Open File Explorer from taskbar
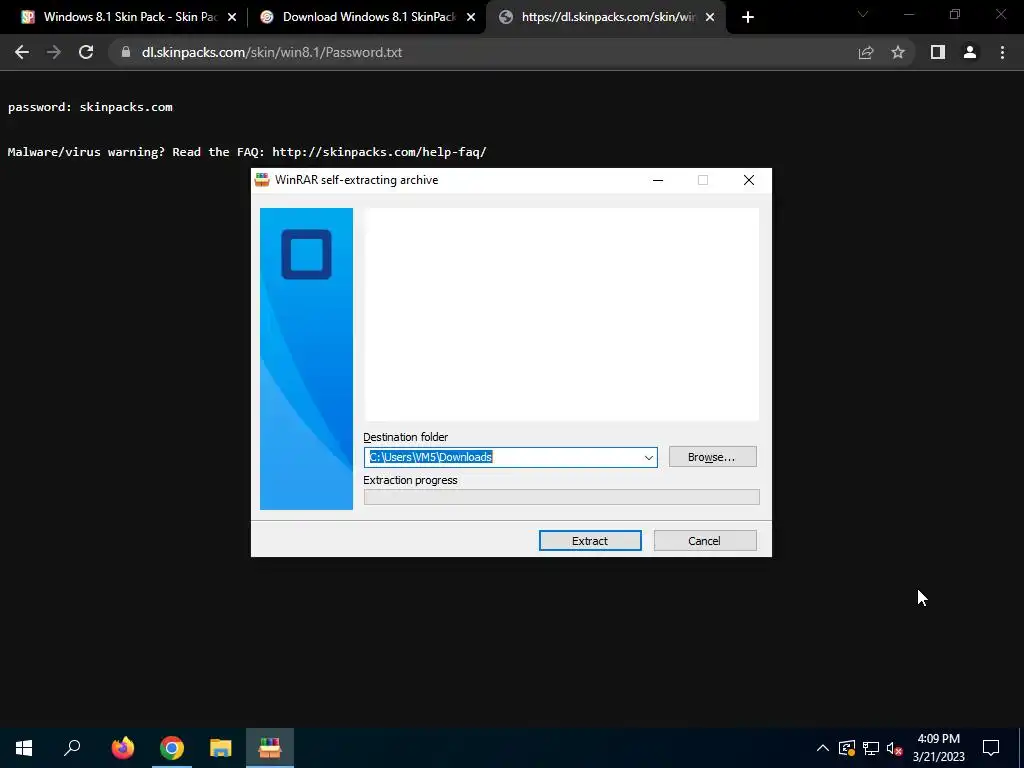The image size is (1024, 768). pyautogui.click(x=221, y=748)
